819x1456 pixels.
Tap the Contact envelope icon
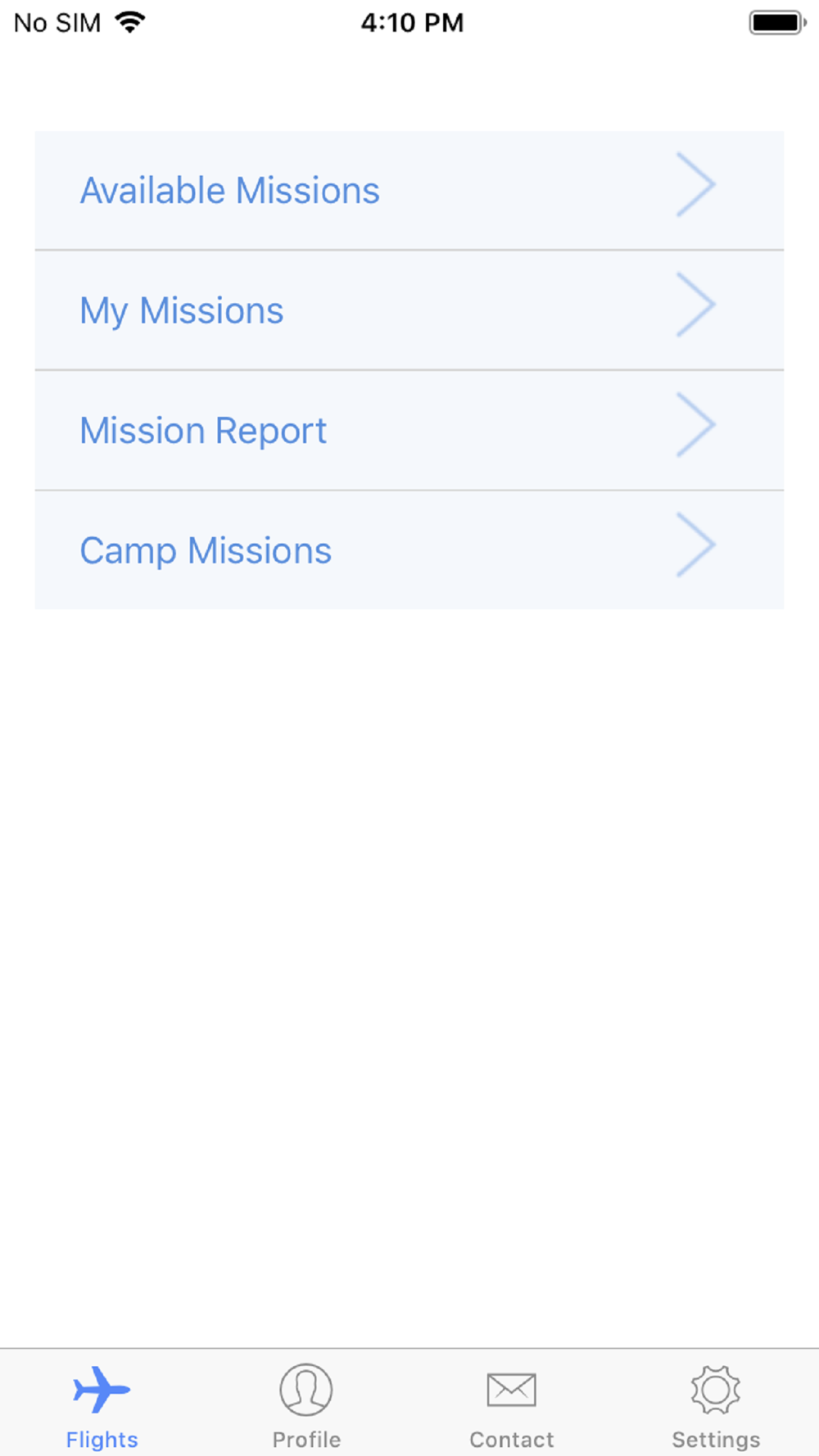(x=511, y=1390)
